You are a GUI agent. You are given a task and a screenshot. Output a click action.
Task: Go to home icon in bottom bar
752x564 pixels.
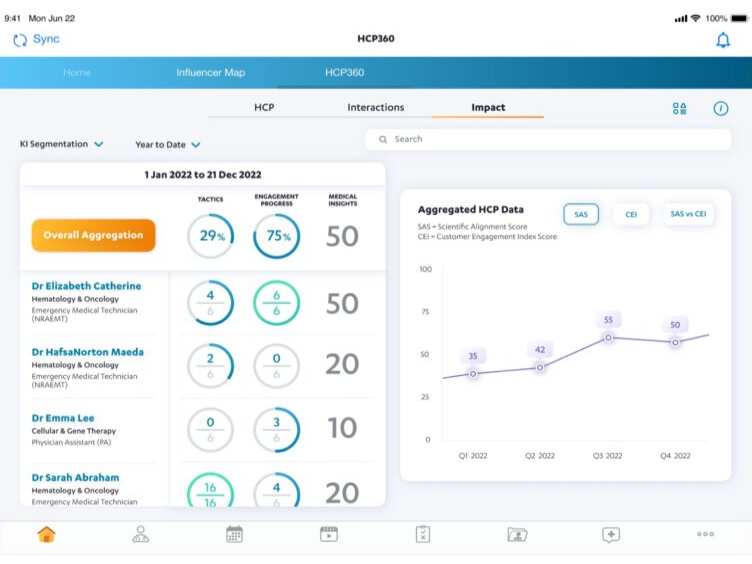[x=46, y=534]
